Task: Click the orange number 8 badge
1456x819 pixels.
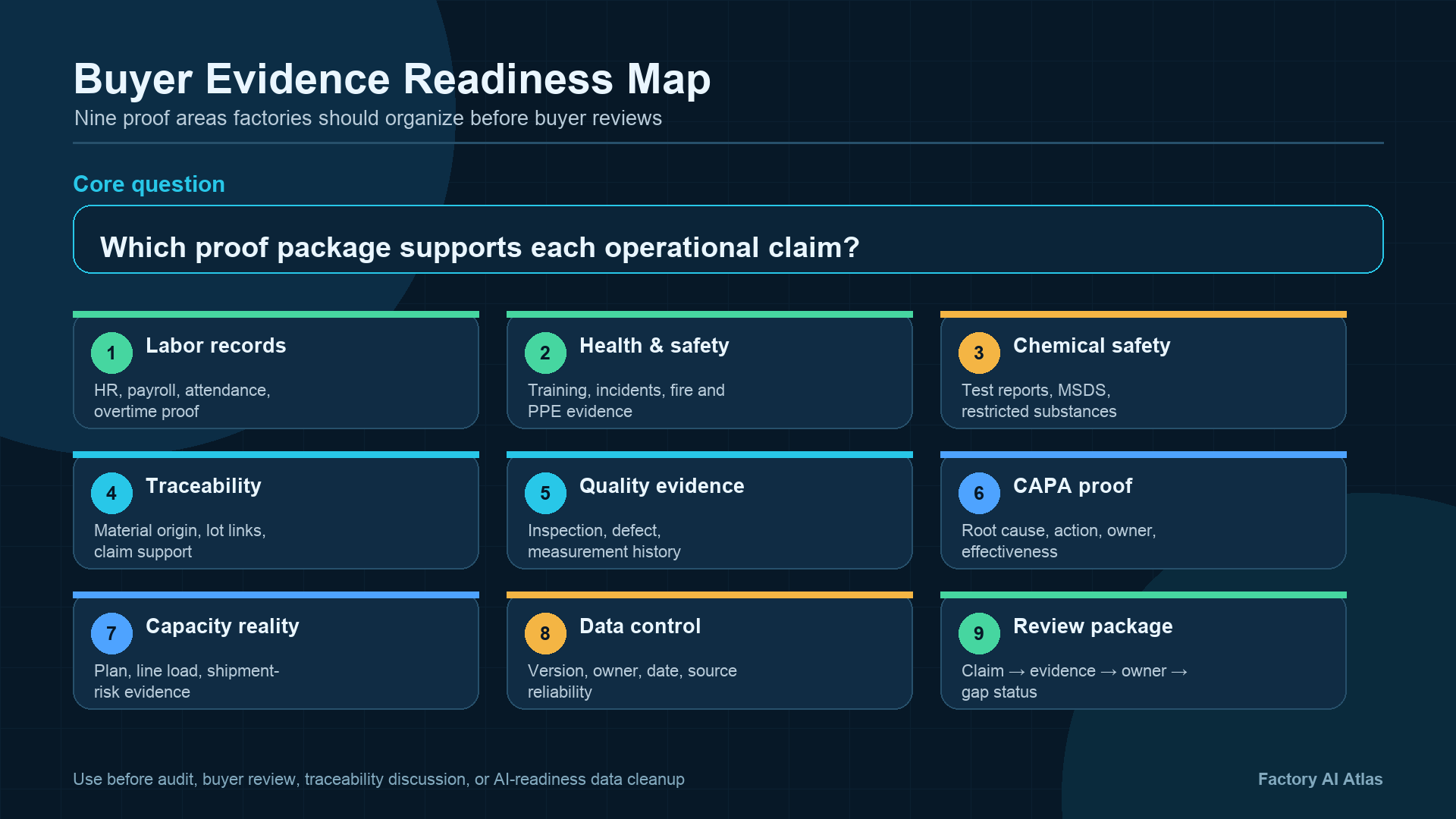Action: pyautogui.click(x=545, y=633)
